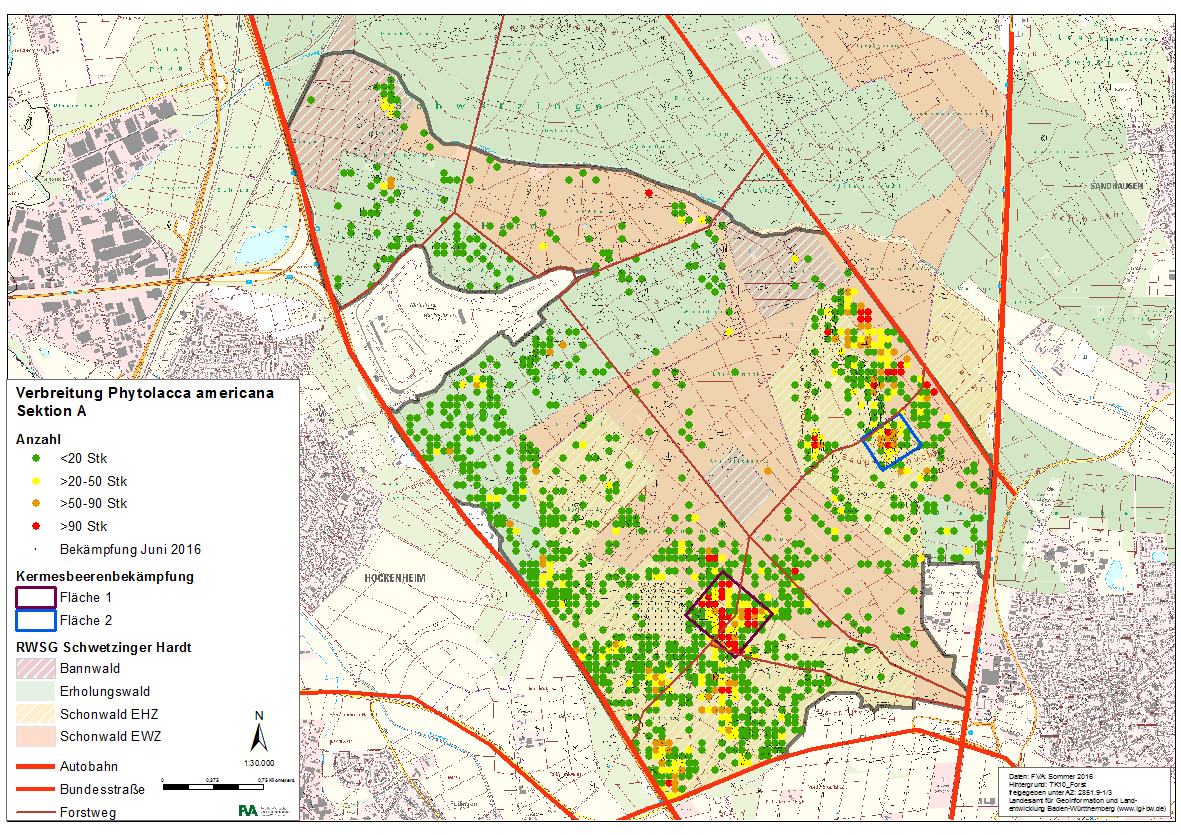Click the Bannwald hatched legend swatch
The width and height of the screenshot is (1181, 835).
click(35, 668)
